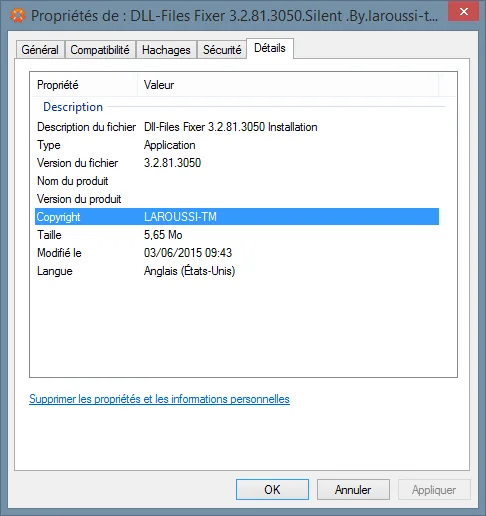486x516 pixels.
Task: Switch to the Sécurité tab
Action: [222, 50]
